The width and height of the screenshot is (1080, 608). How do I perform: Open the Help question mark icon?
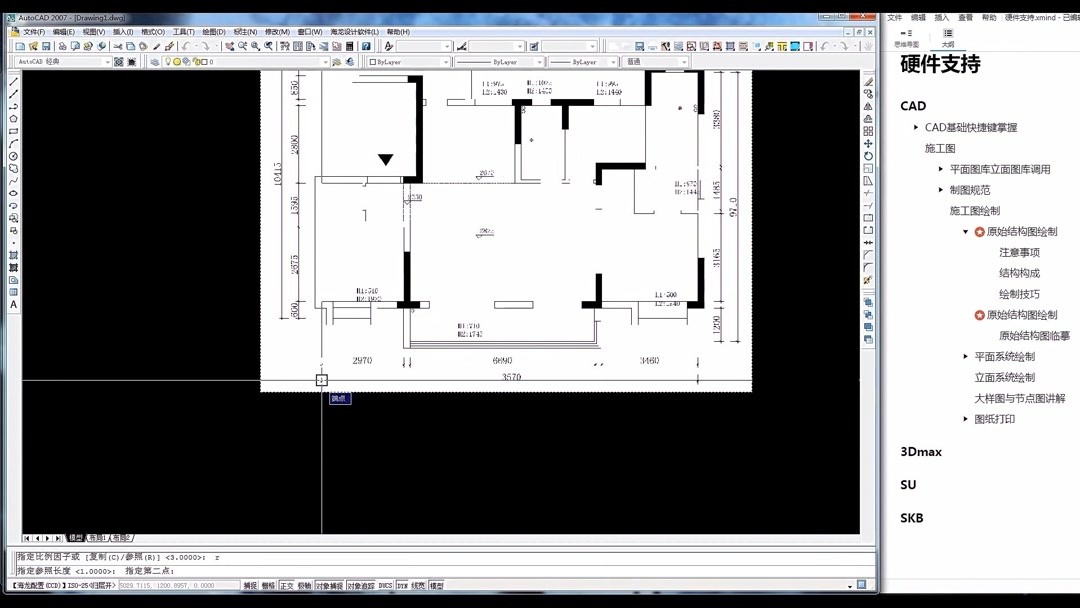[366, 46]
